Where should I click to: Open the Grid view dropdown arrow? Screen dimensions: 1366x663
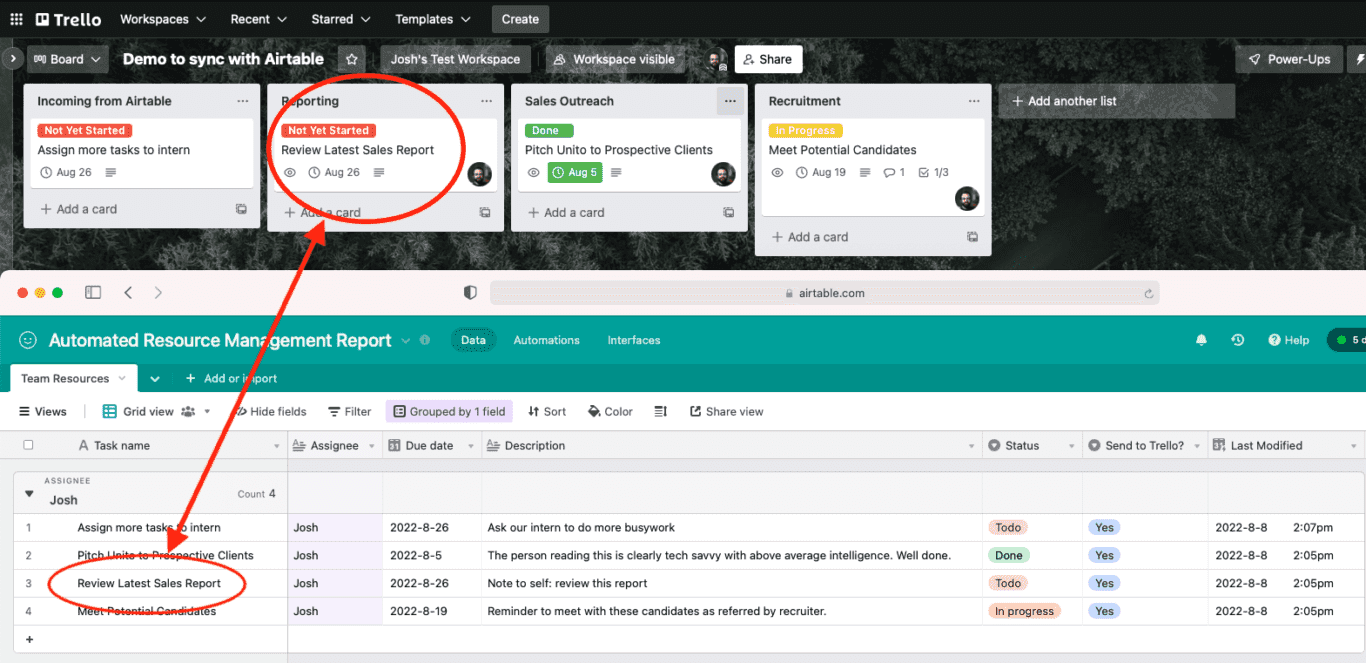pos(207,411)
